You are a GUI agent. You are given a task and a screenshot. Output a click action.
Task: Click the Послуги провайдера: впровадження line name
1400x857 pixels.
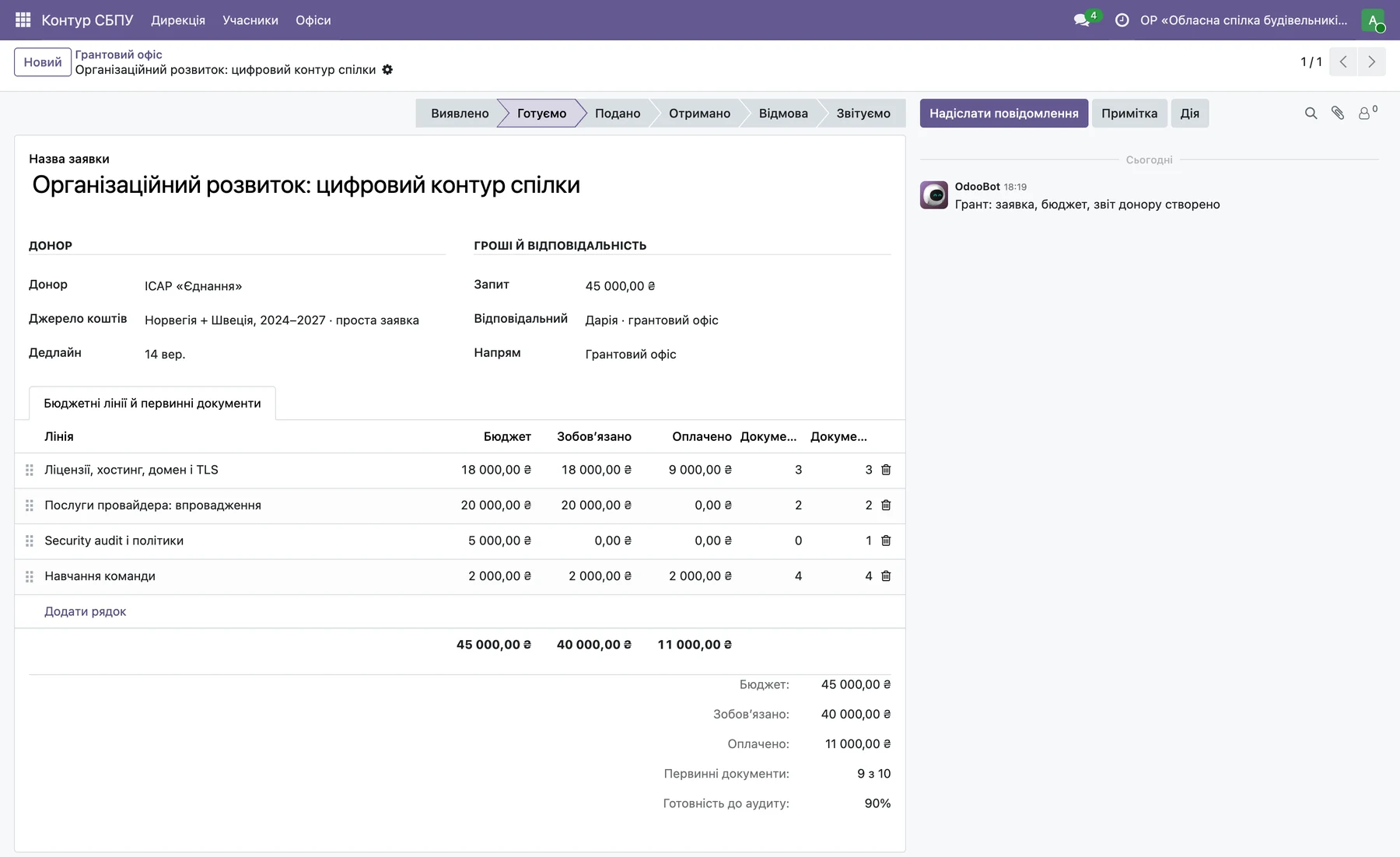(152, 505)
